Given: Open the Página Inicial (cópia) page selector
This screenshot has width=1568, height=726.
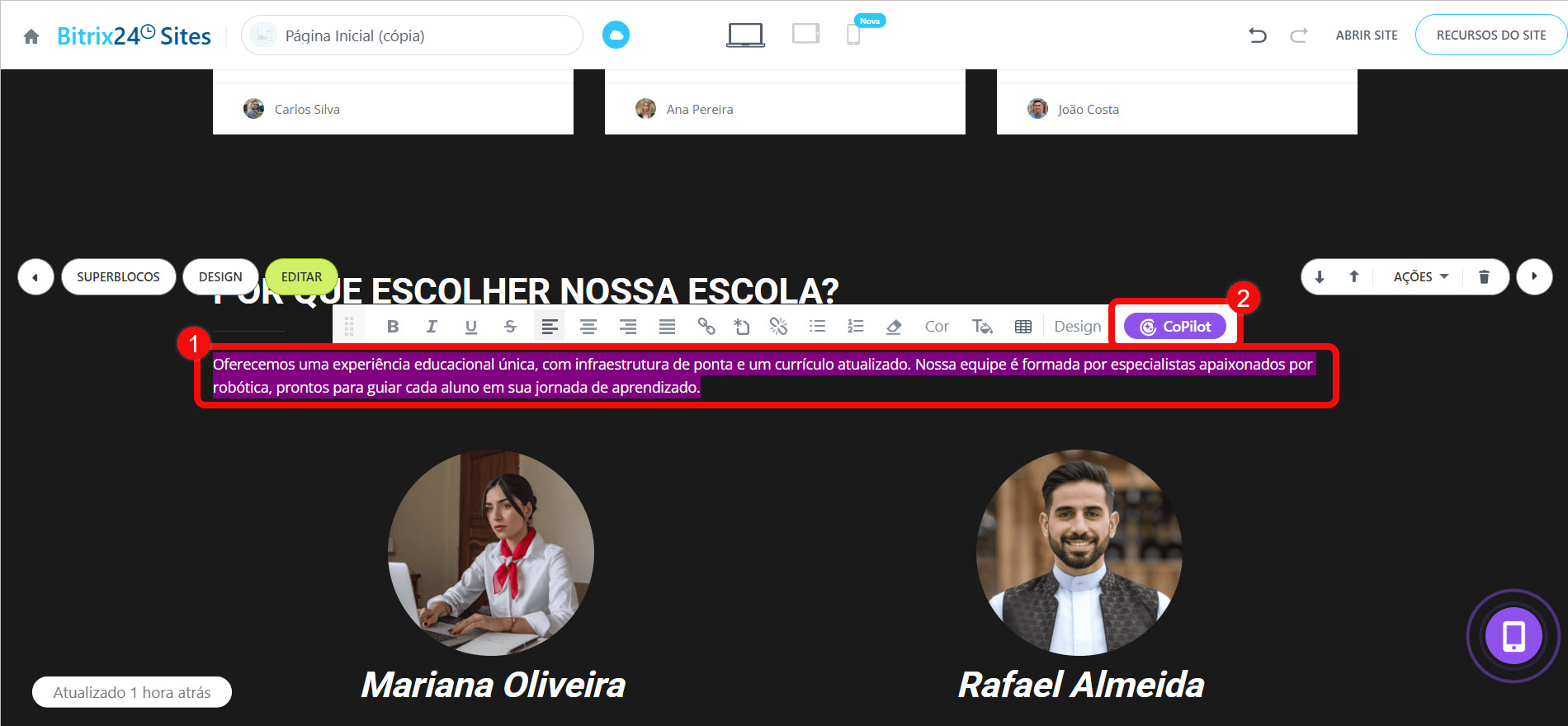Looking at the screenshot, I should pos(412,35).
